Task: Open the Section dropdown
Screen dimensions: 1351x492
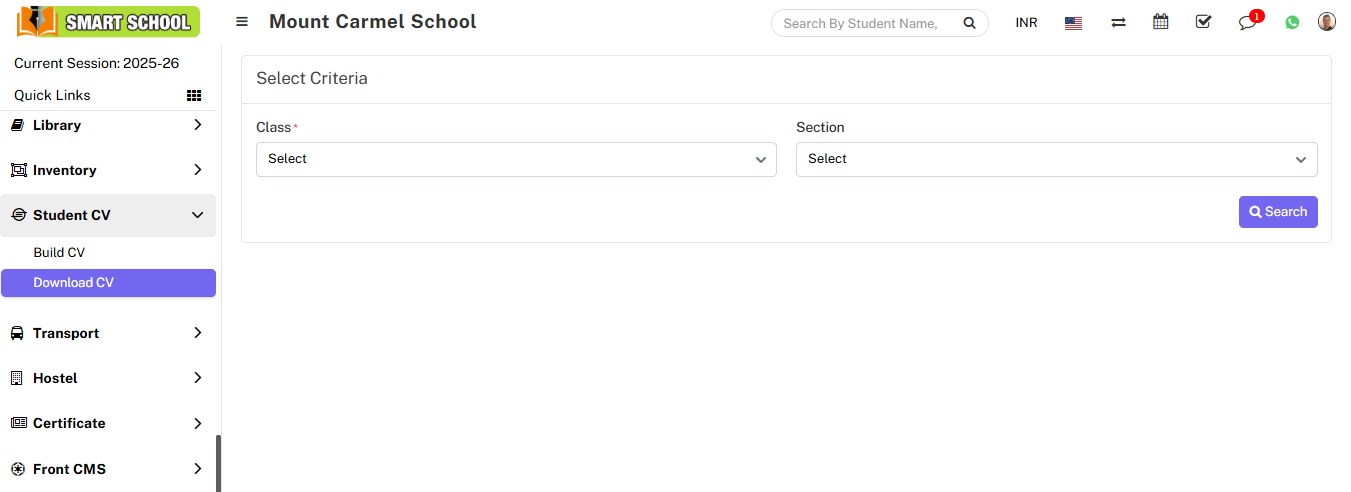Action: pyautogui.click(x=1056, y=159)
